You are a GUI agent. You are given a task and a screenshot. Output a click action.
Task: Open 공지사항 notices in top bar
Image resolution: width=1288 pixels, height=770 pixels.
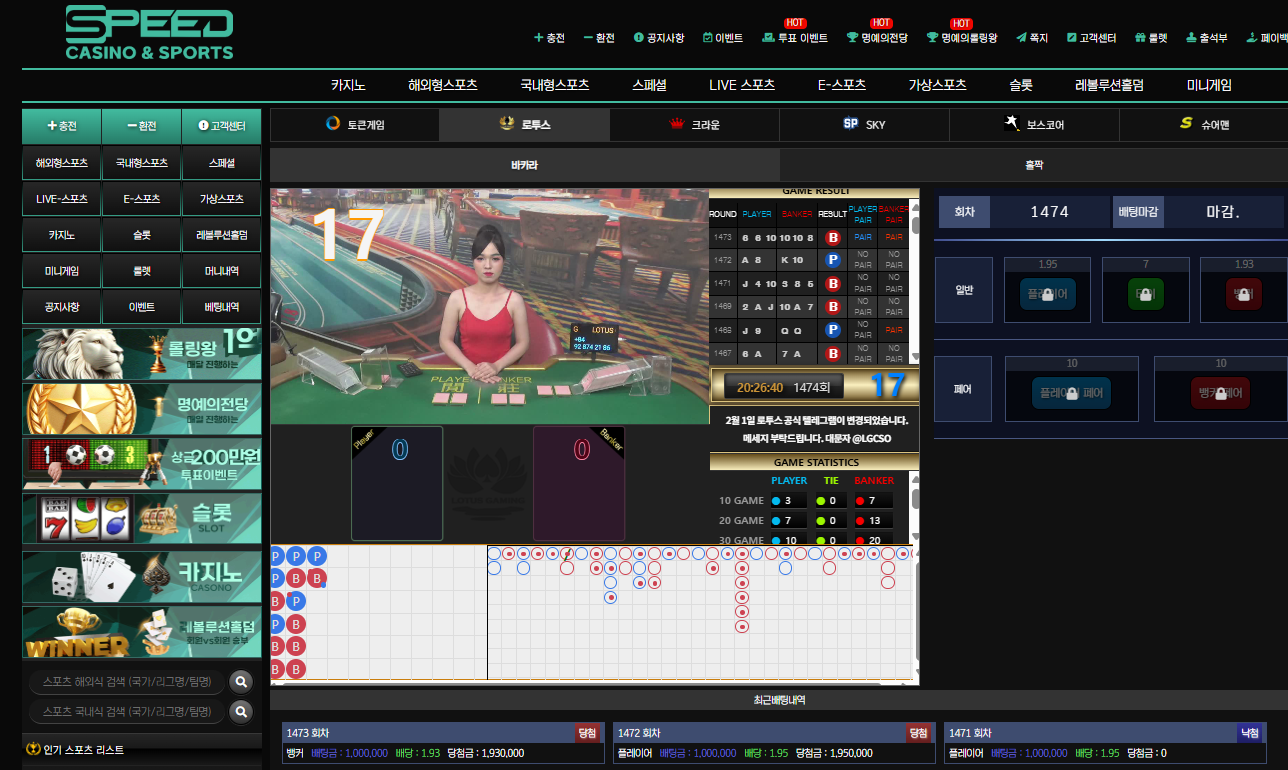[659, 38]
